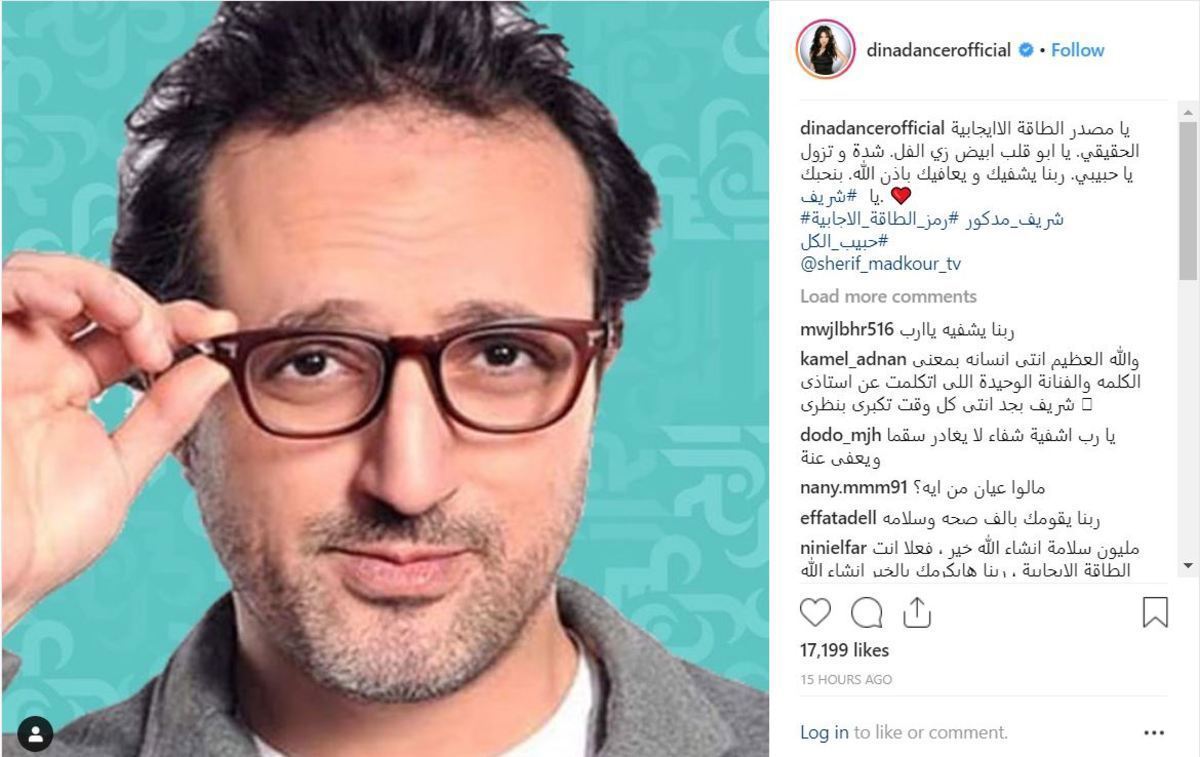Click the scrollbar down arrow in comments
The width and height of the screenshot is (1200, 757).
point(1187,567)
